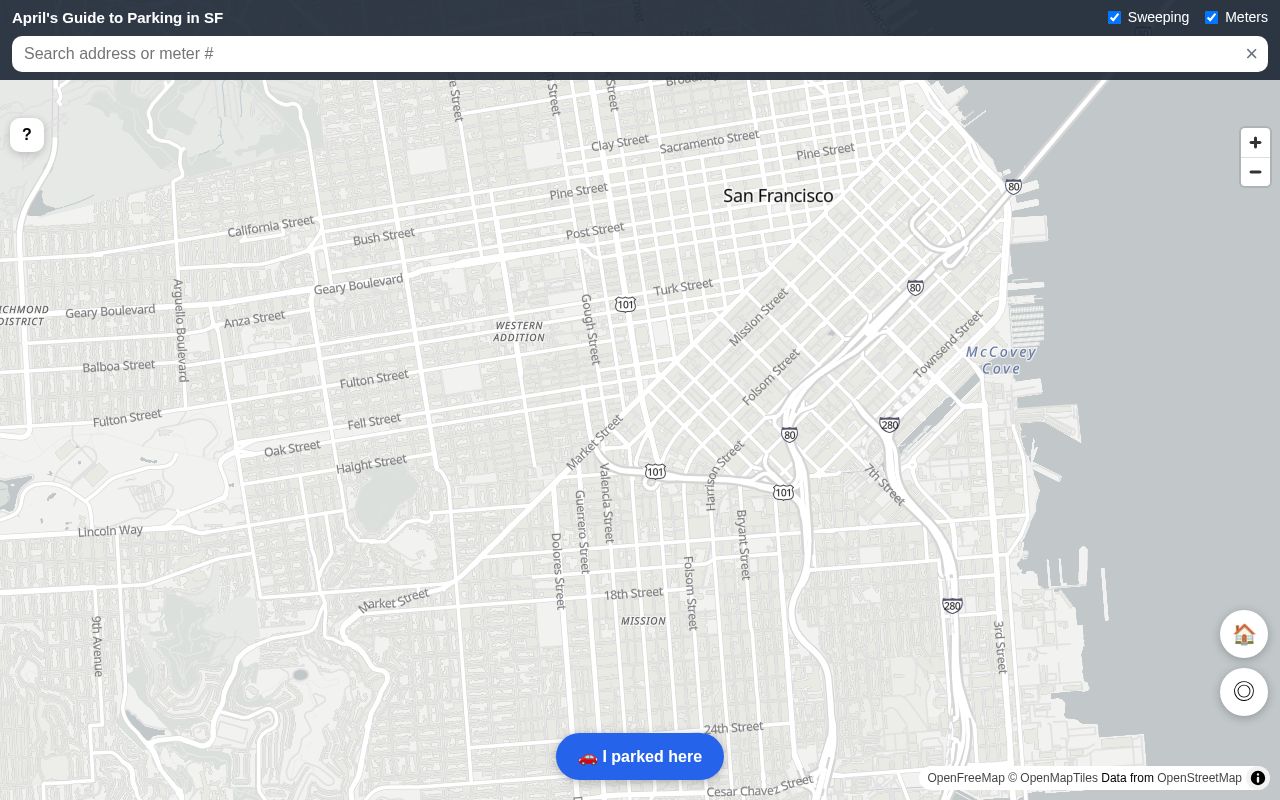Viewport: 1280px width, 800px height.
Task: Zoom in the map with plus button
Action: click(x=1255, y=143)
